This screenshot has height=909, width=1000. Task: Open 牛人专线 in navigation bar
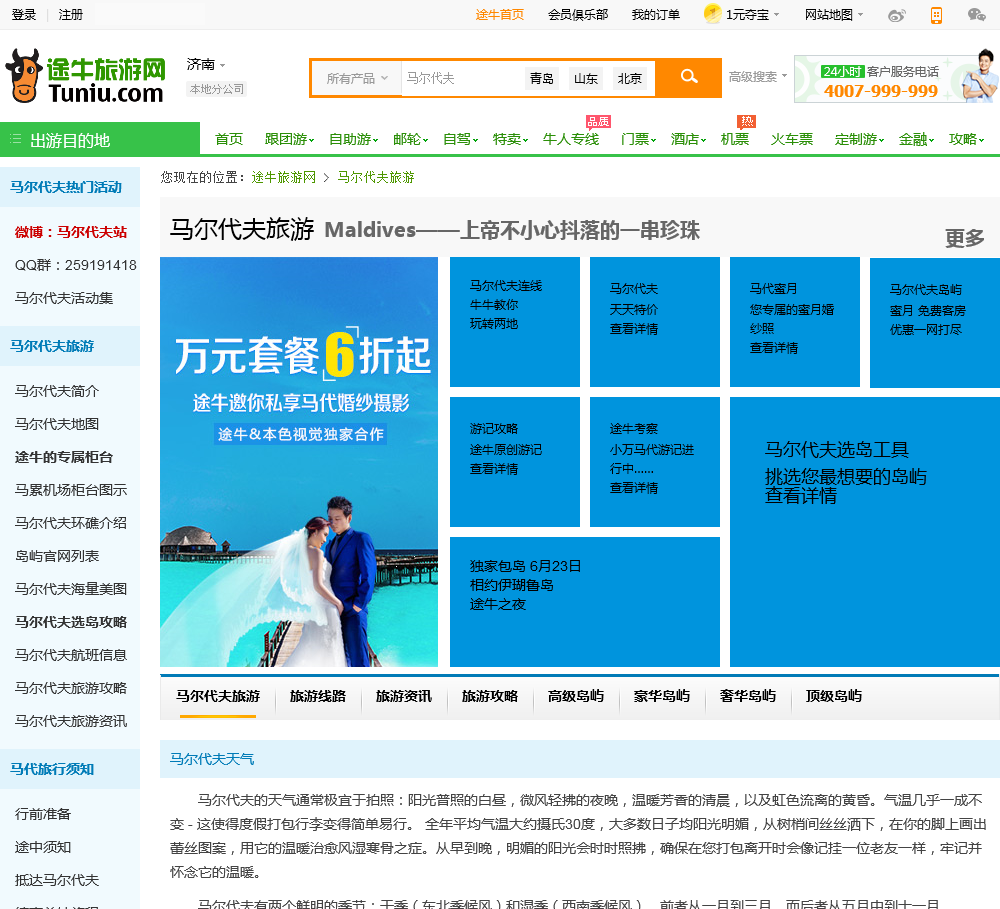(571, 139)
